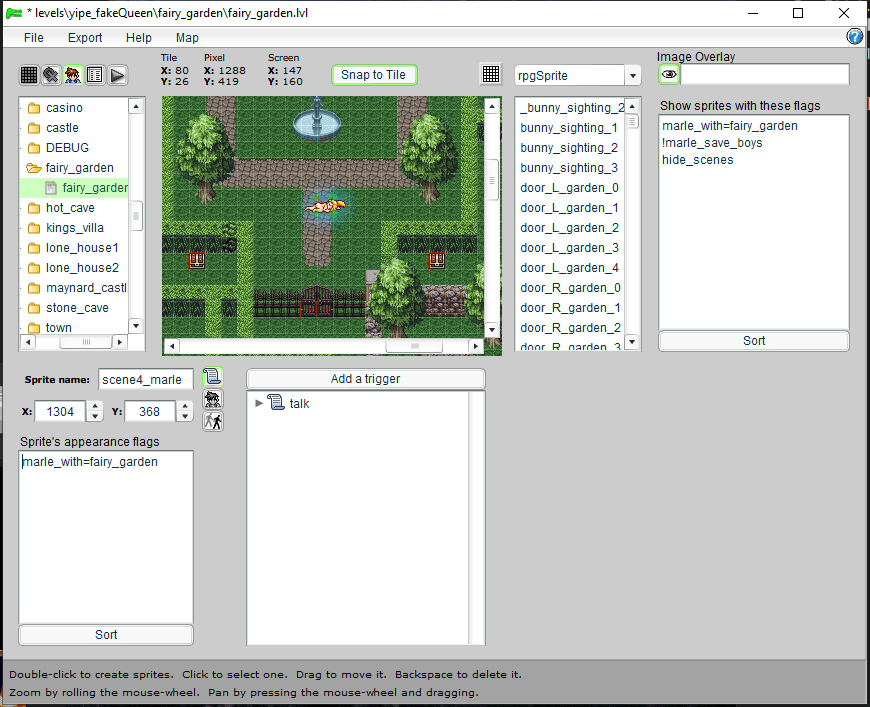Click the scroll script icon beside sprite name

pos(212,377)
